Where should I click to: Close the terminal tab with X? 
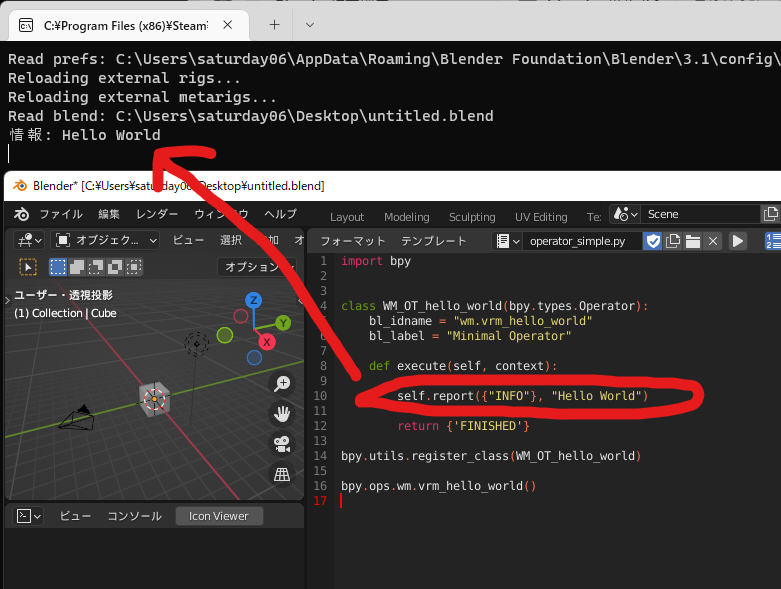pyautogui.click(x=228, y=25)
